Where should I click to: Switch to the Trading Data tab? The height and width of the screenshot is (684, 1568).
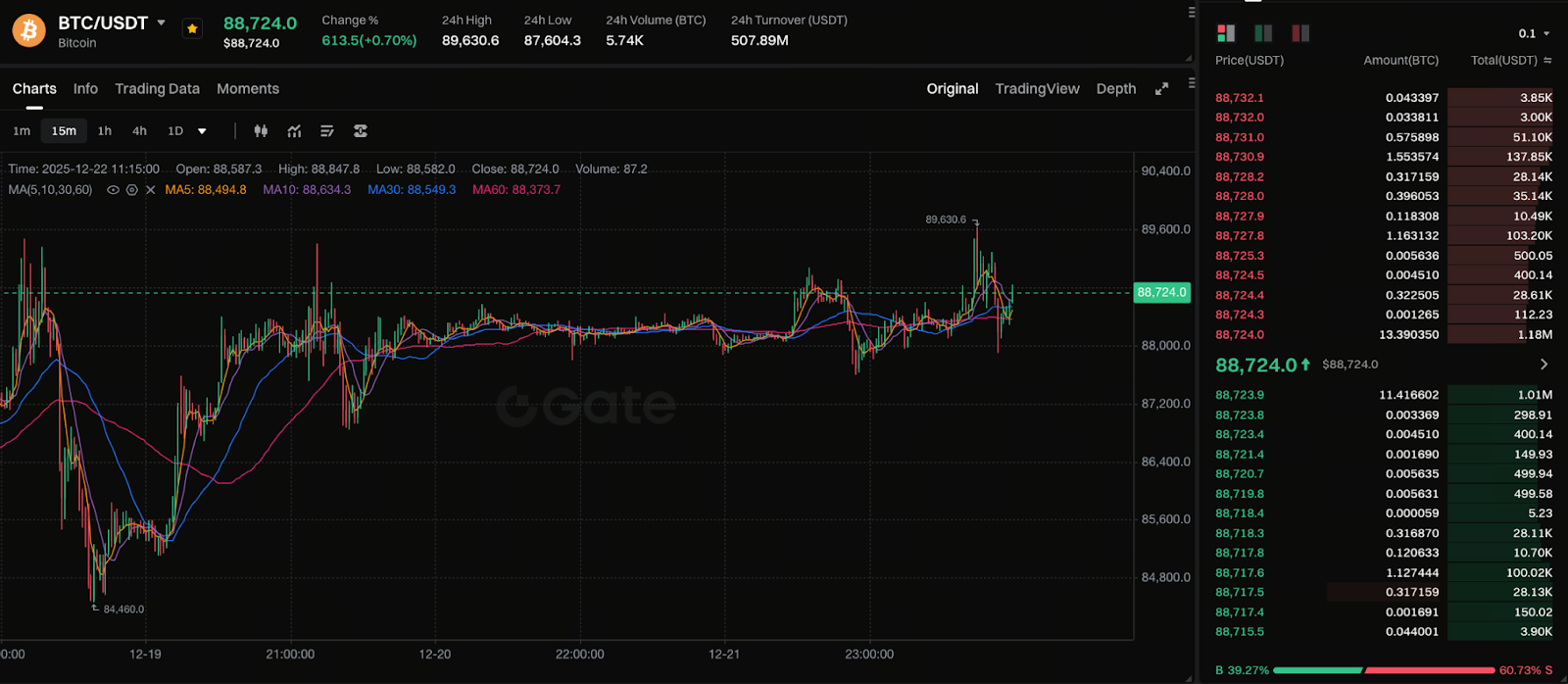pyautogui.click(x=157, y=88)
